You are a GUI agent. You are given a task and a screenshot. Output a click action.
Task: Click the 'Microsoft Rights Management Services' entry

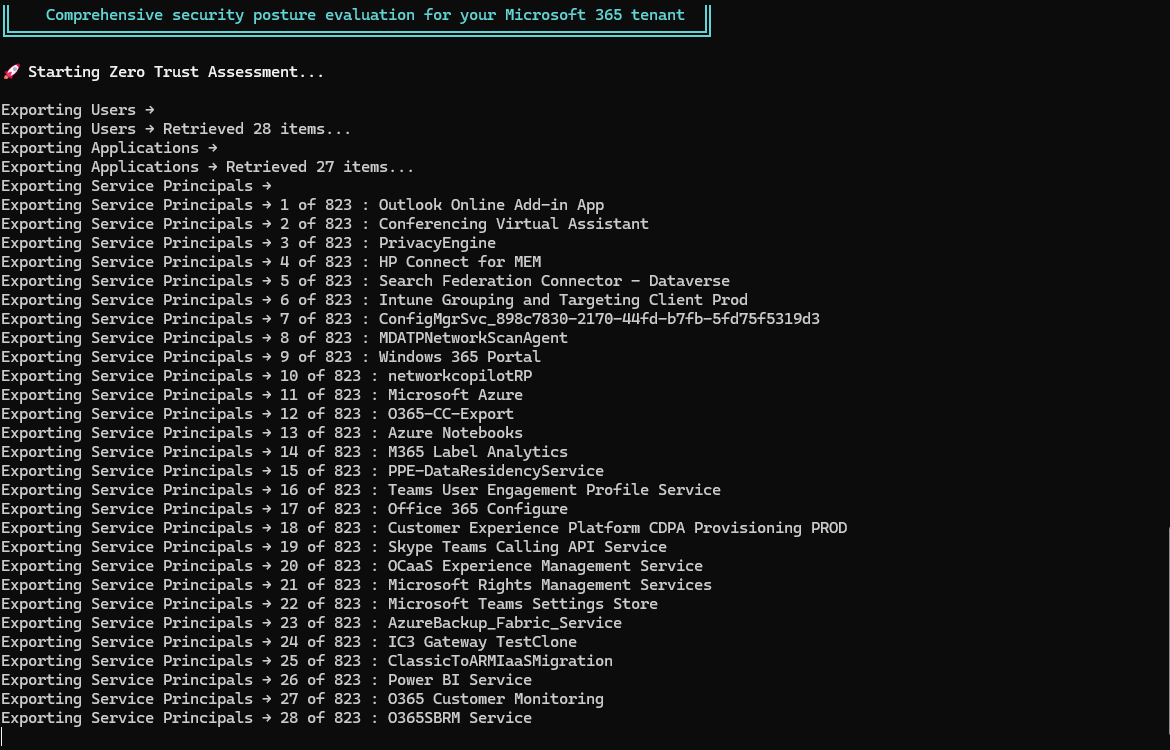[x=549, y=585]
